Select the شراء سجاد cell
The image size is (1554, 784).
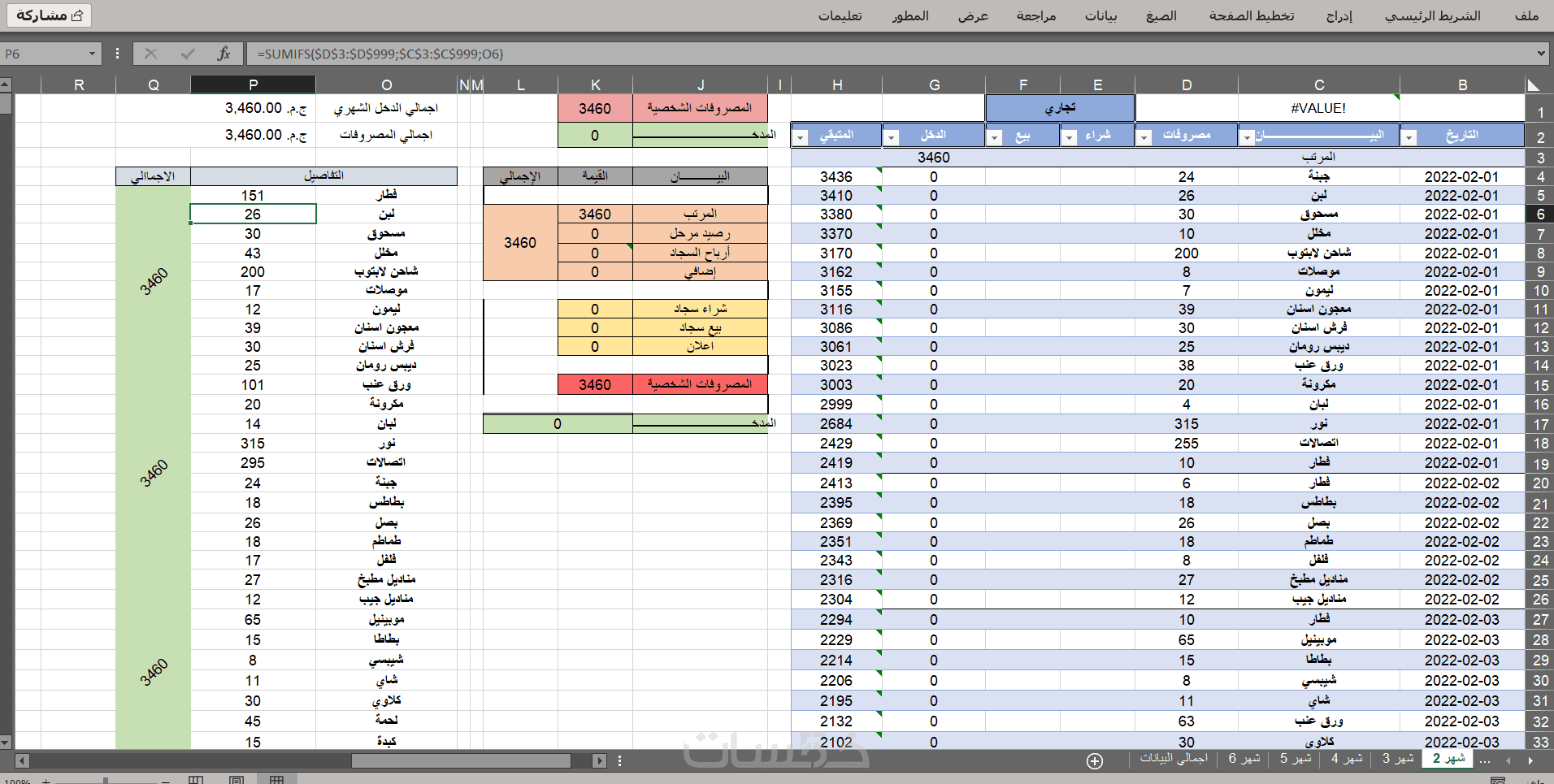700,309
